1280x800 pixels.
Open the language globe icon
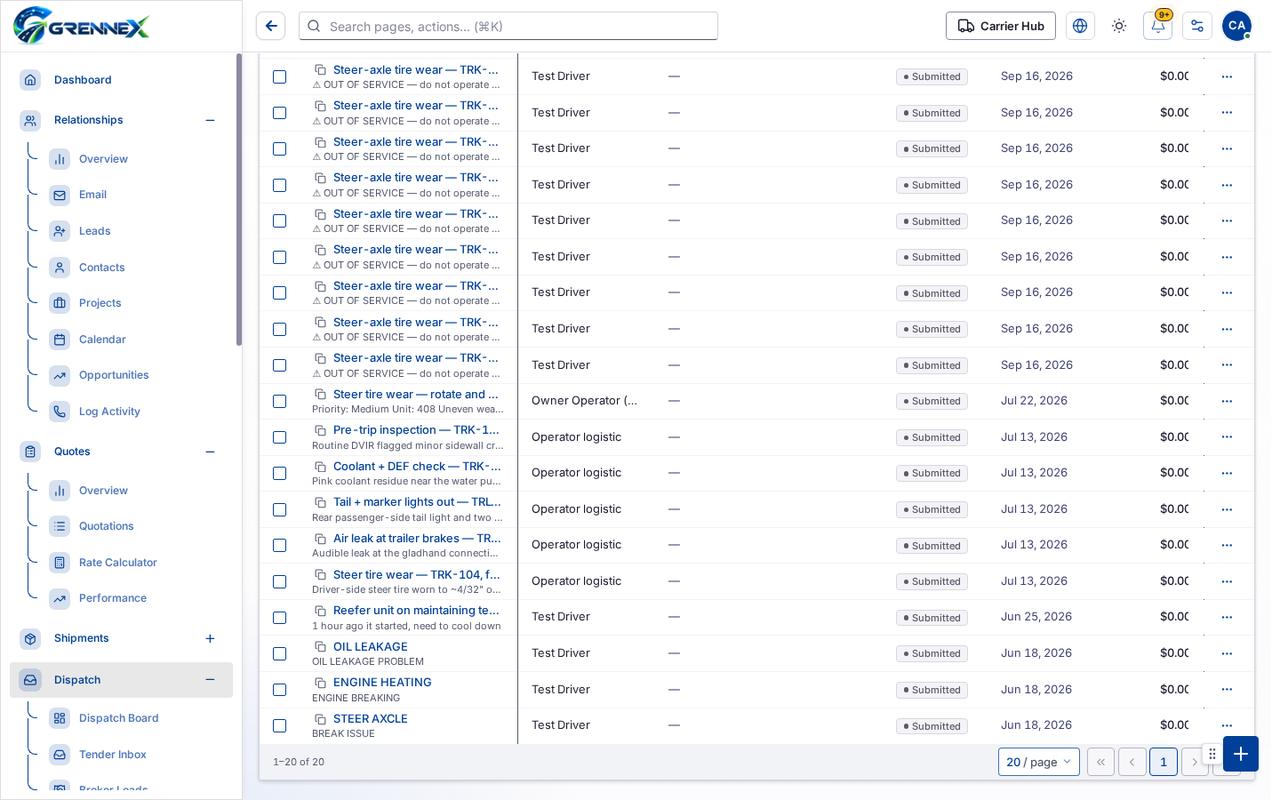coord(1080,26)
